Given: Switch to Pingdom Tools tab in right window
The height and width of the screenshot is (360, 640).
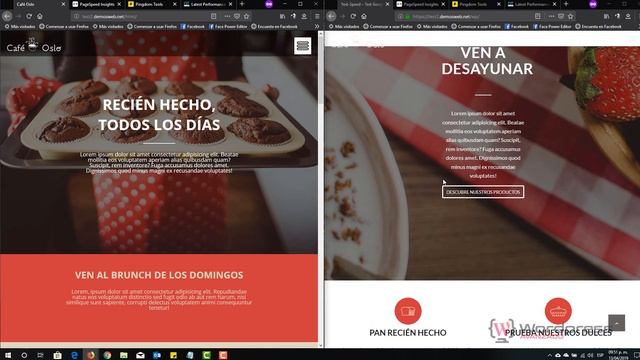Looking at the screenshot, I should tap(476, 4).
